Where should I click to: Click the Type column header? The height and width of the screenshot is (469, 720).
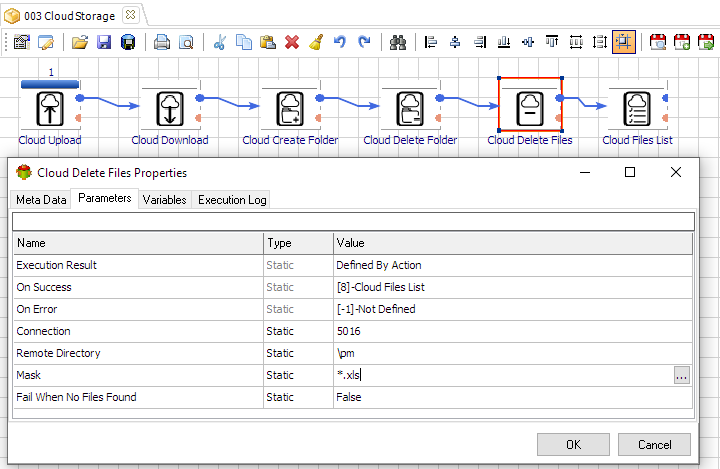298,243
